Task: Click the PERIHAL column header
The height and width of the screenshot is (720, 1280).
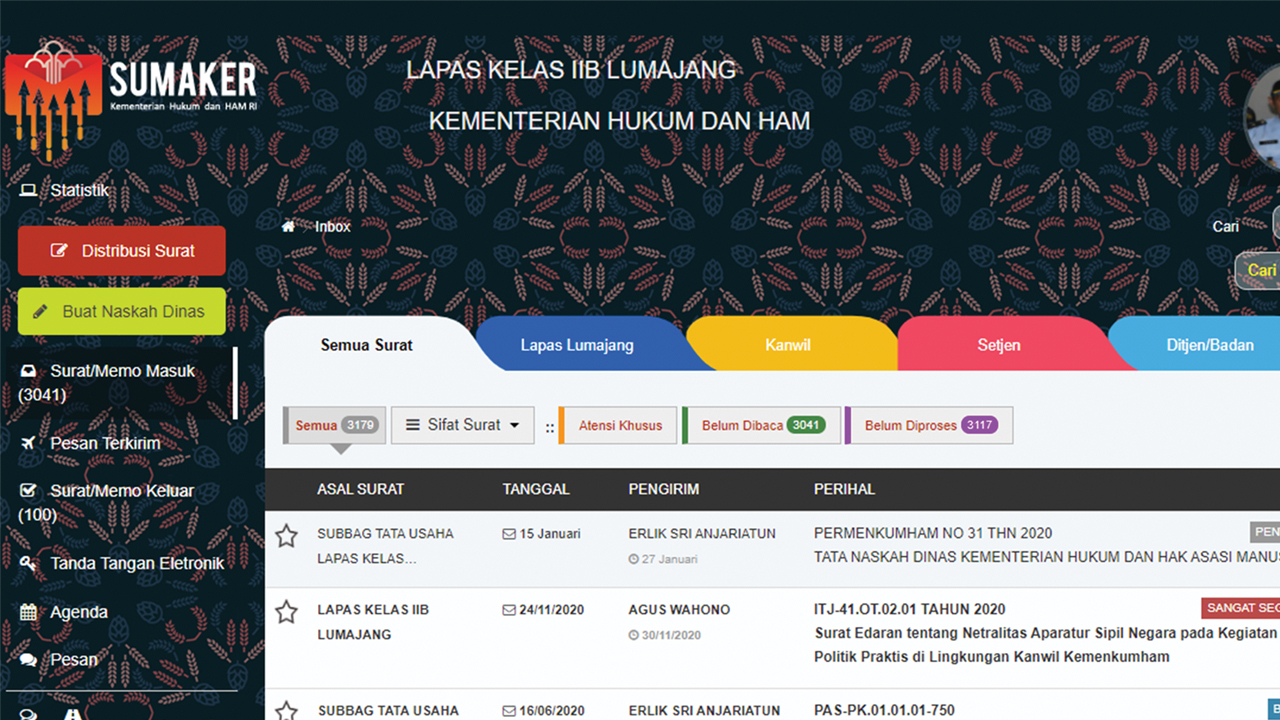Action: coord(844,489)
